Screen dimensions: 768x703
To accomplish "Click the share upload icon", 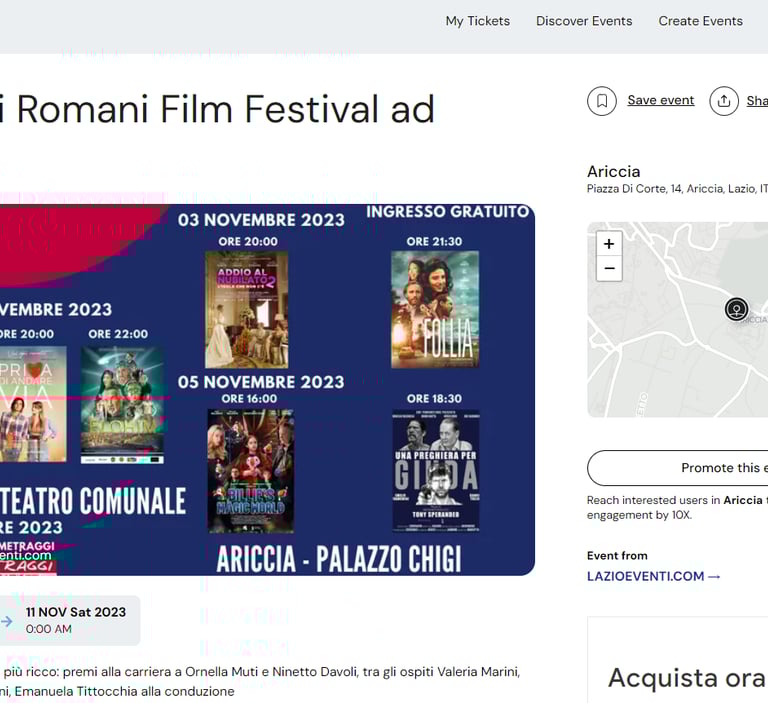I will (x=724, y=101).
